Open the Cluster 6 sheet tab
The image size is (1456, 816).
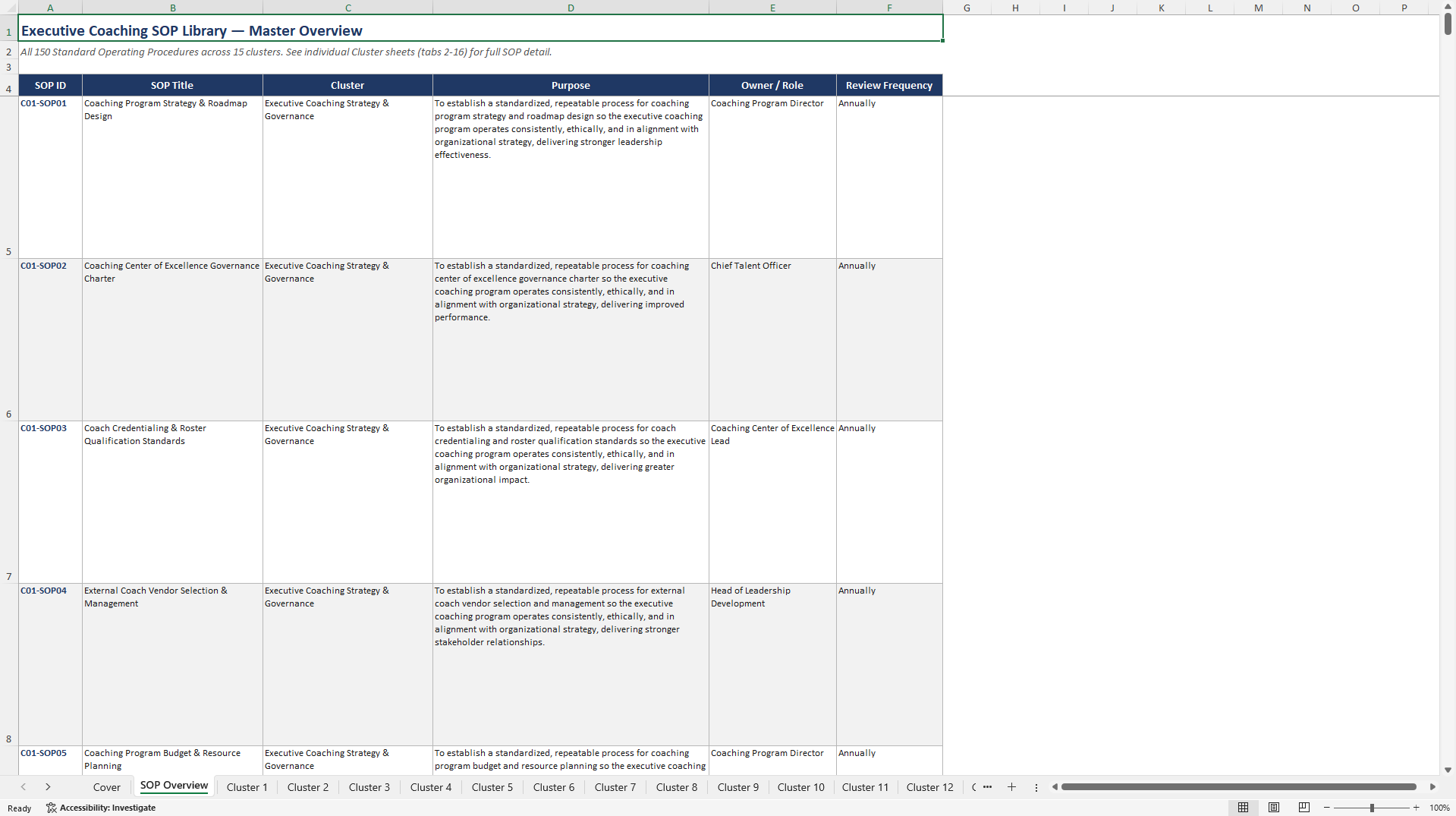pyautogui.click(x=554, y=787)
